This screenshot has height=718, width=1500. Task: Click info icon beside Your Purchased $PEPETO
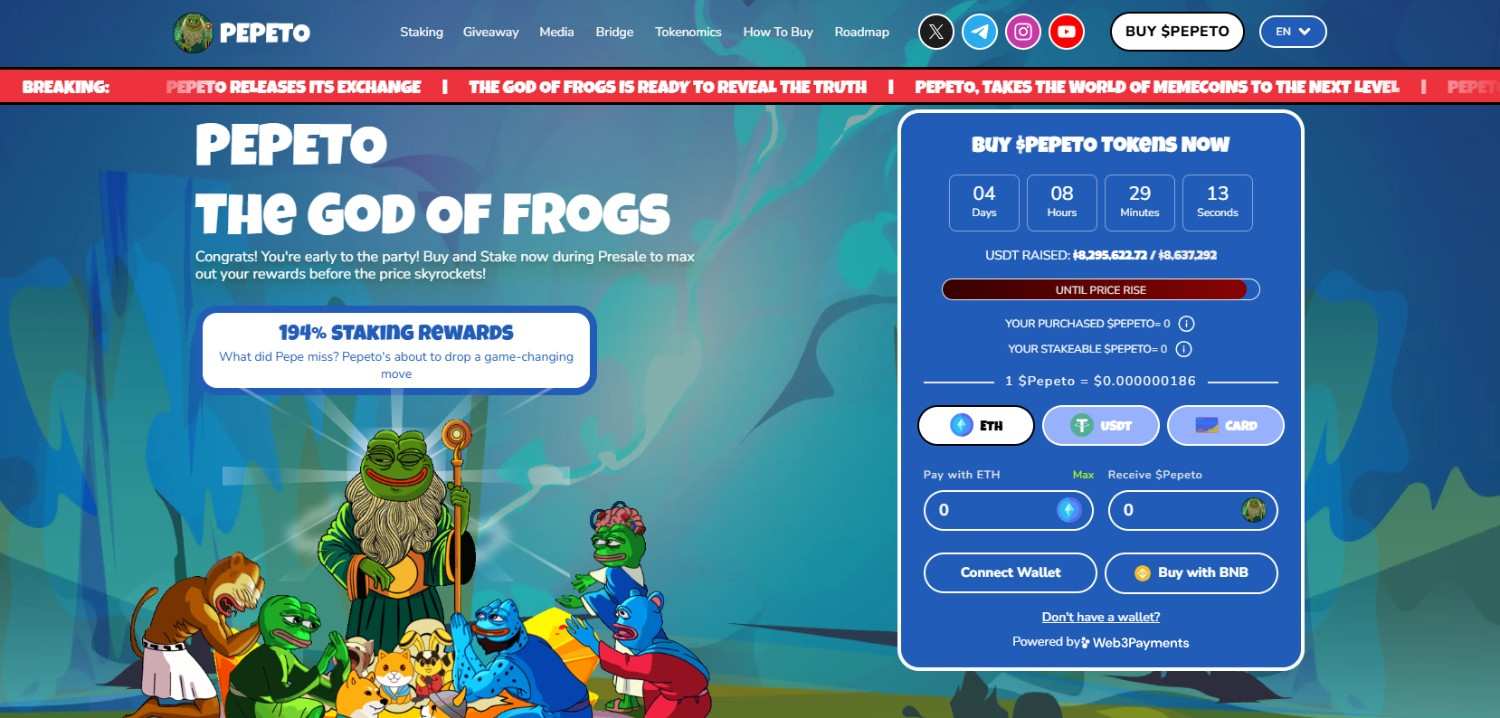[x=1186, y=324]
